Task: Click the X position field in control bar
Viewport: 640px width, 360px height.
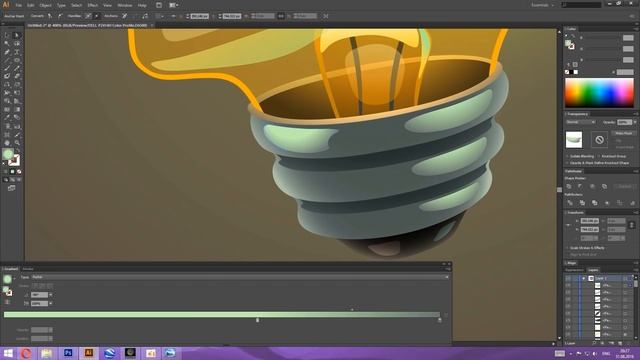Action: click(x=200, y=16)
